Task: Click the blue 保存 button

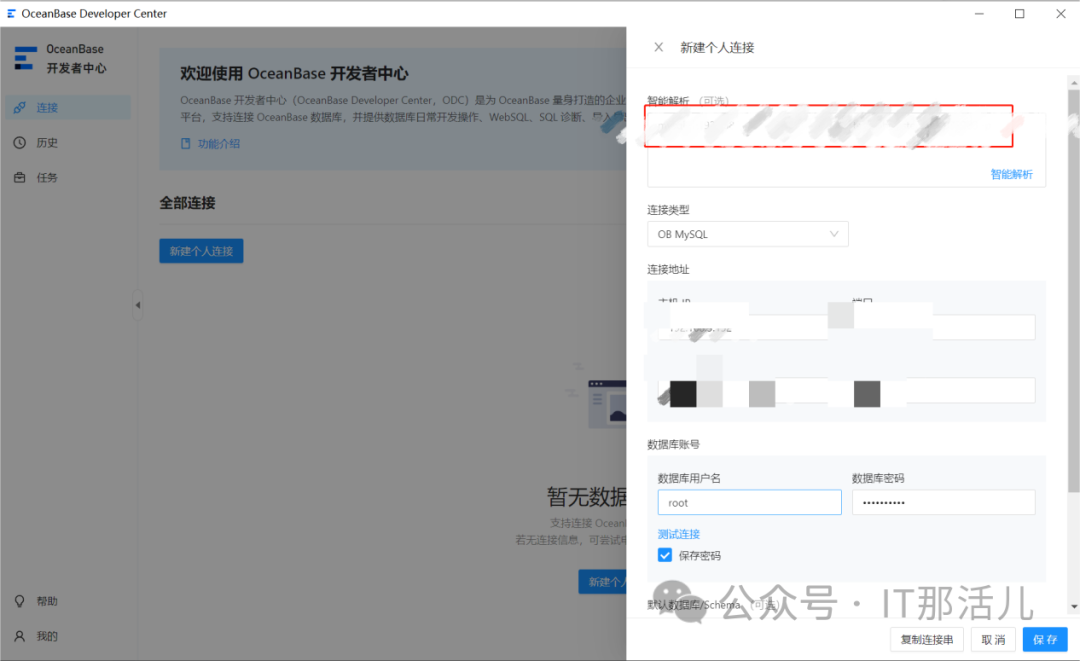Action: (x=1044, y=639)
